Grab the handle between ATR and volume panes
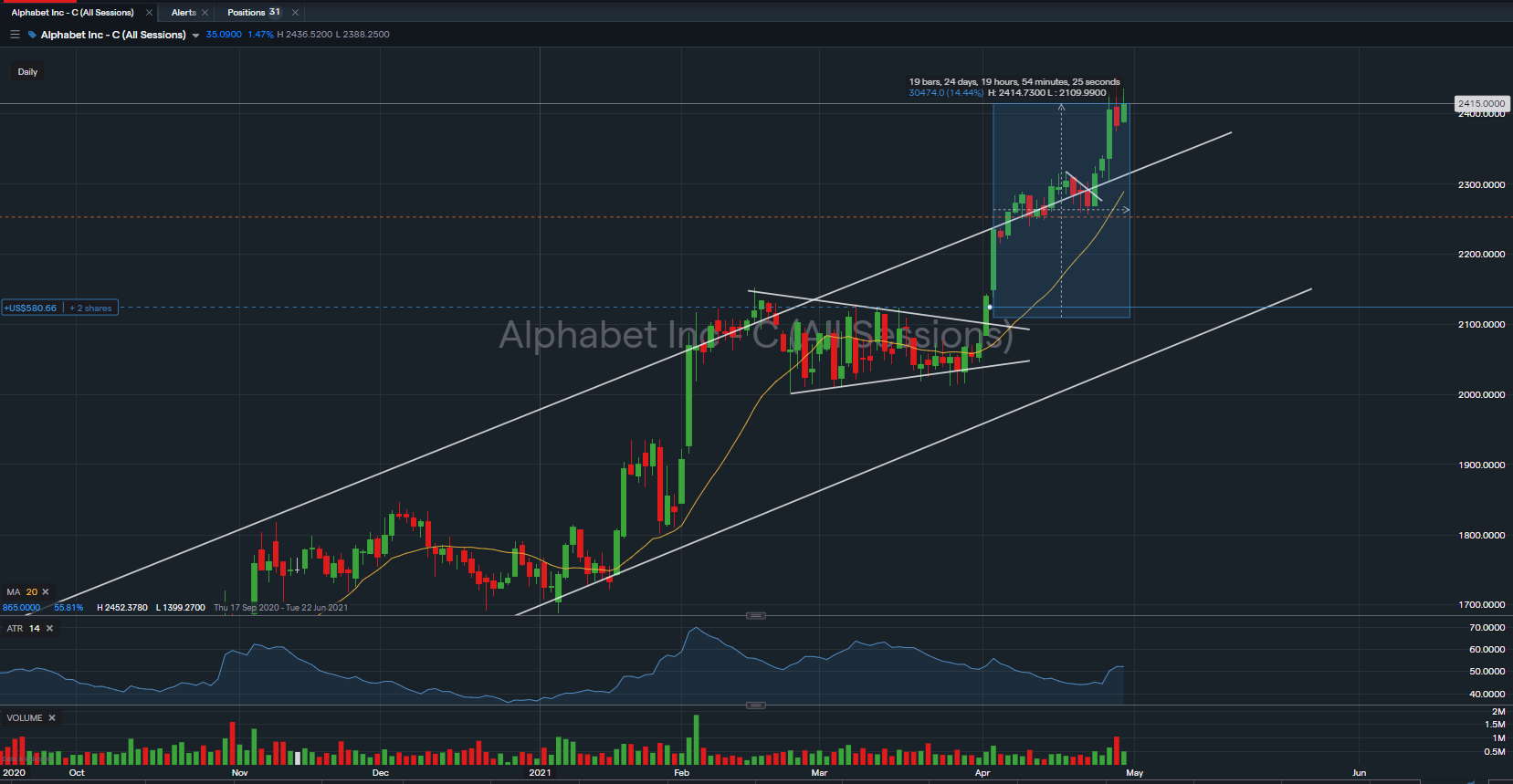 click(x=756, y=706)
